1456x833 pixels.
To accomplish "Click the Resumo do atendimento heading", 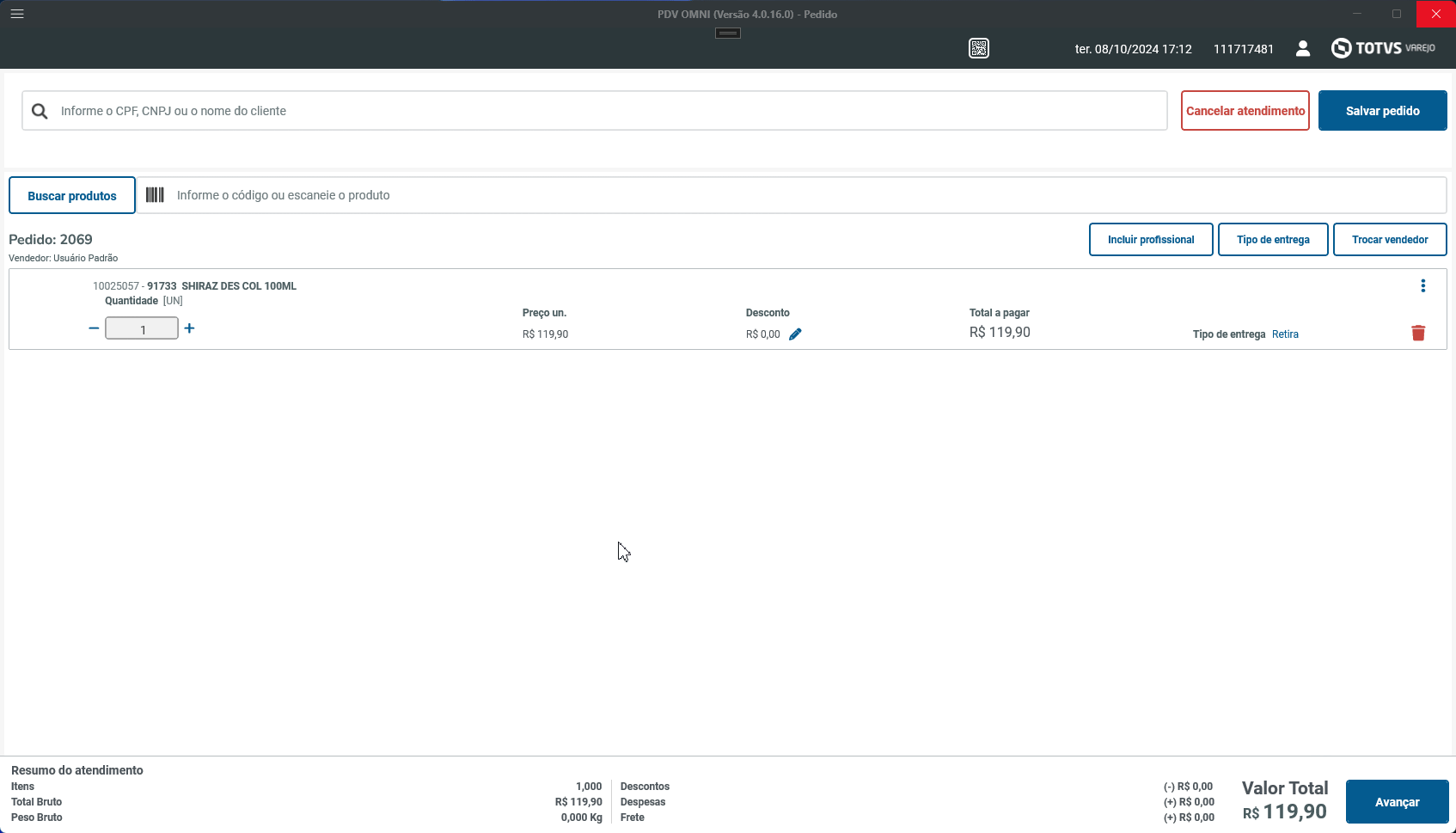I will (77, 770).
